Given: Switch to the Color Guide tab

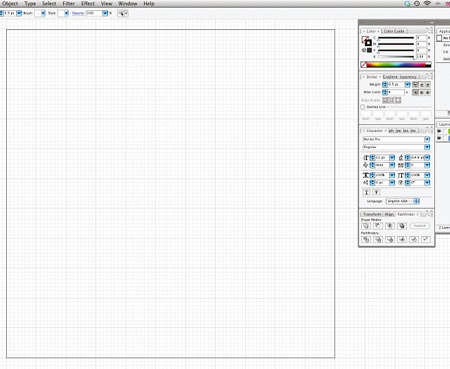Looking at the screenshot, I should tap(394, 31).
